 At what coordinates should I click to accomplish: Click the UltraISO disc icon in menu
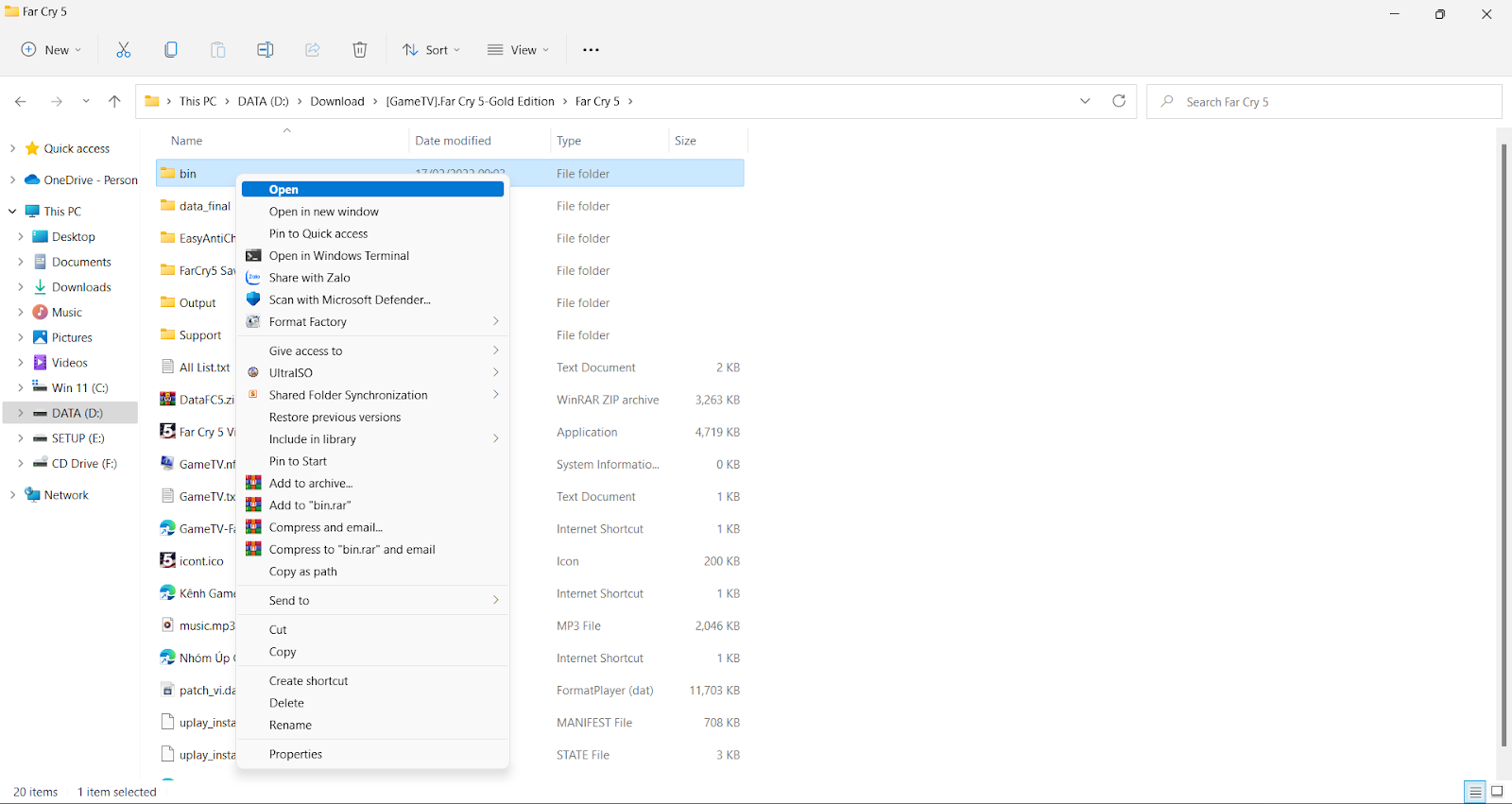(253, 373)
